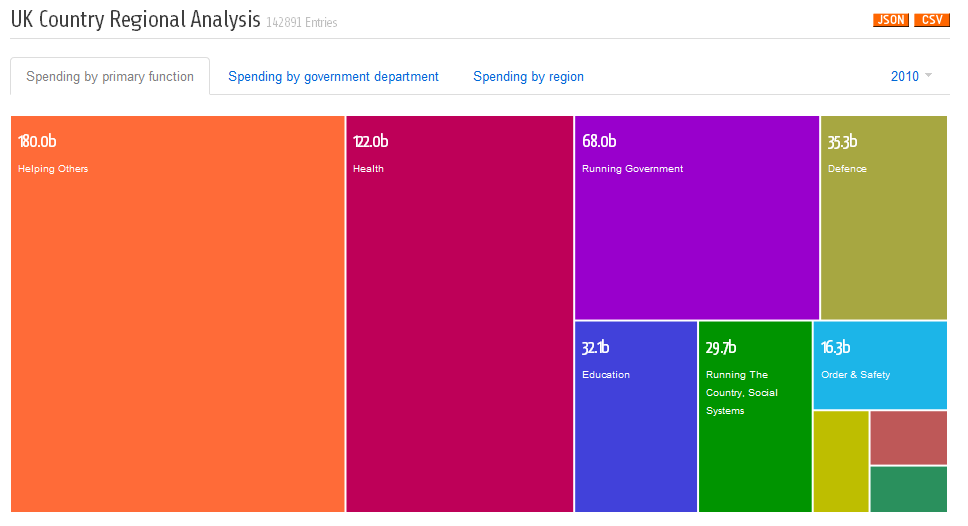
Task: Click the arrow next to 2010
Action: (928, 75)
